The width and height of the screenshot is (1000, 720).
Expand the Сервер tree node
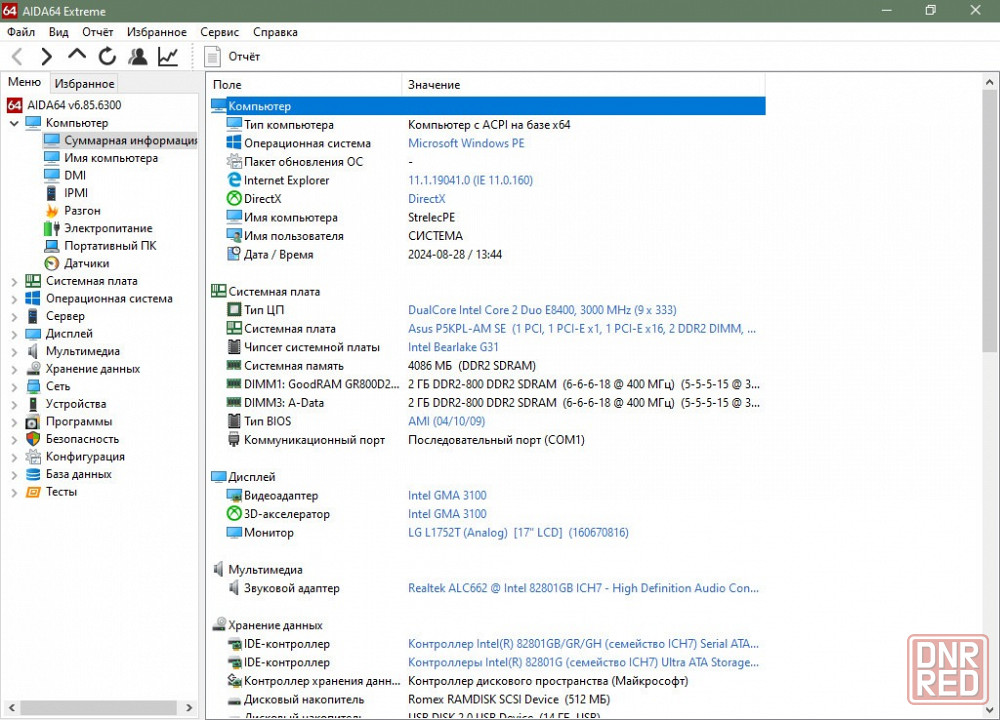[x=14, y=316]
